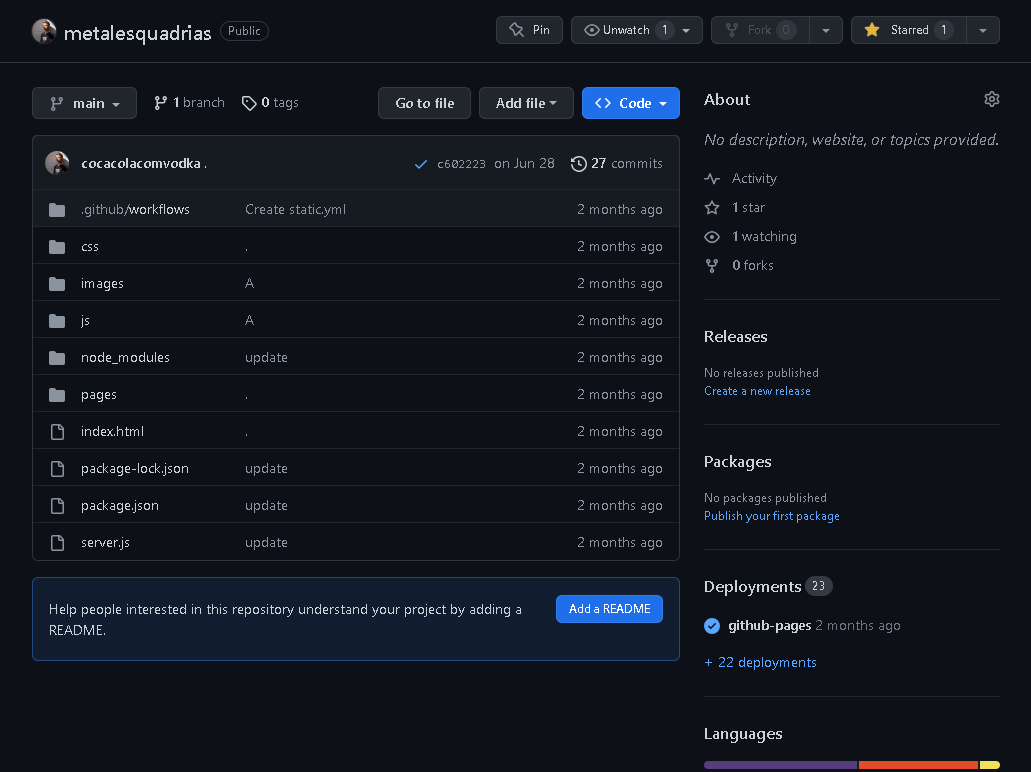Viewport: 1031px width, 772px height.
Task: Open the server.js file
Action: [x=105, y=543]
